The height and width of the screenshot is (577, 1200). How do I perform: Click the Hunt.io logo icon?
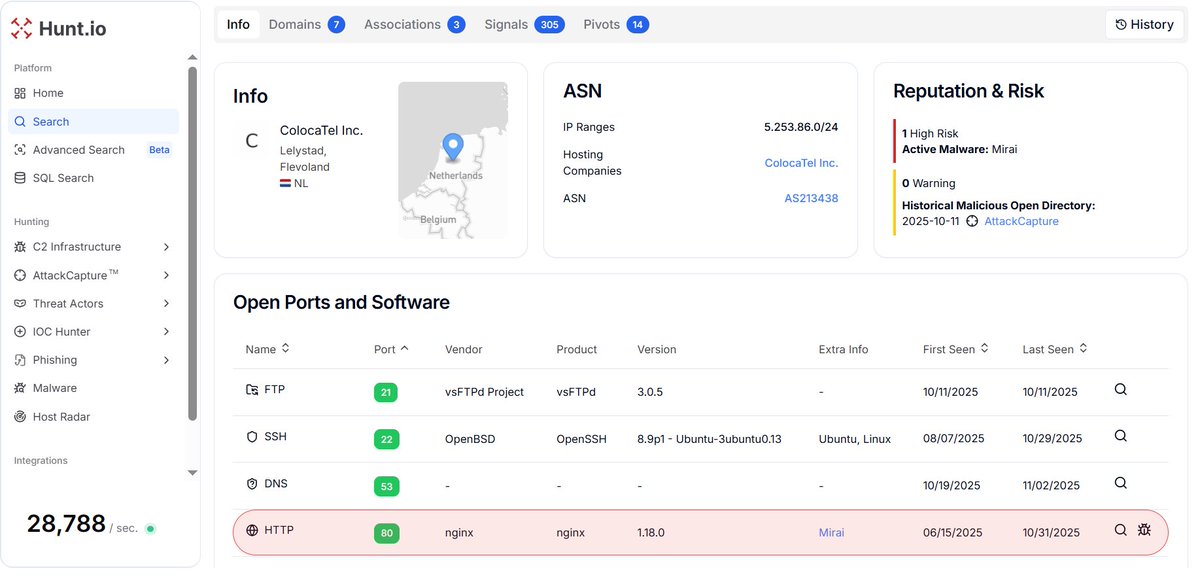[x=22, y=28]
